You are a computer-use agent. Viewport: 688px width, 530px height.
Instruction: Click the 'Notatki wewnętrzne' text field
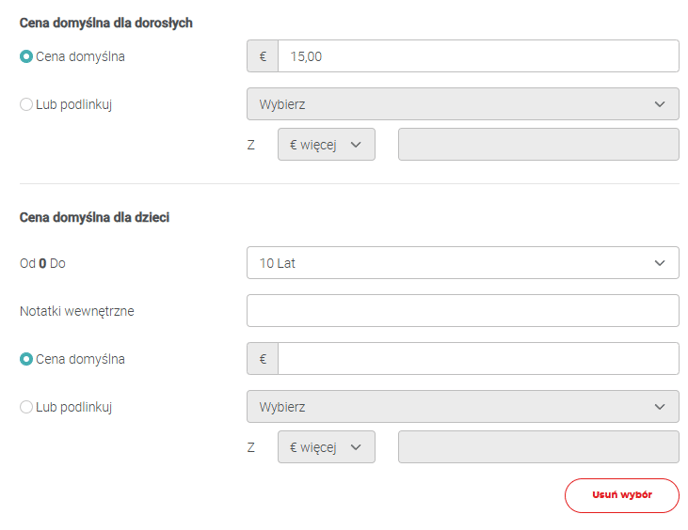click(462, 311)
